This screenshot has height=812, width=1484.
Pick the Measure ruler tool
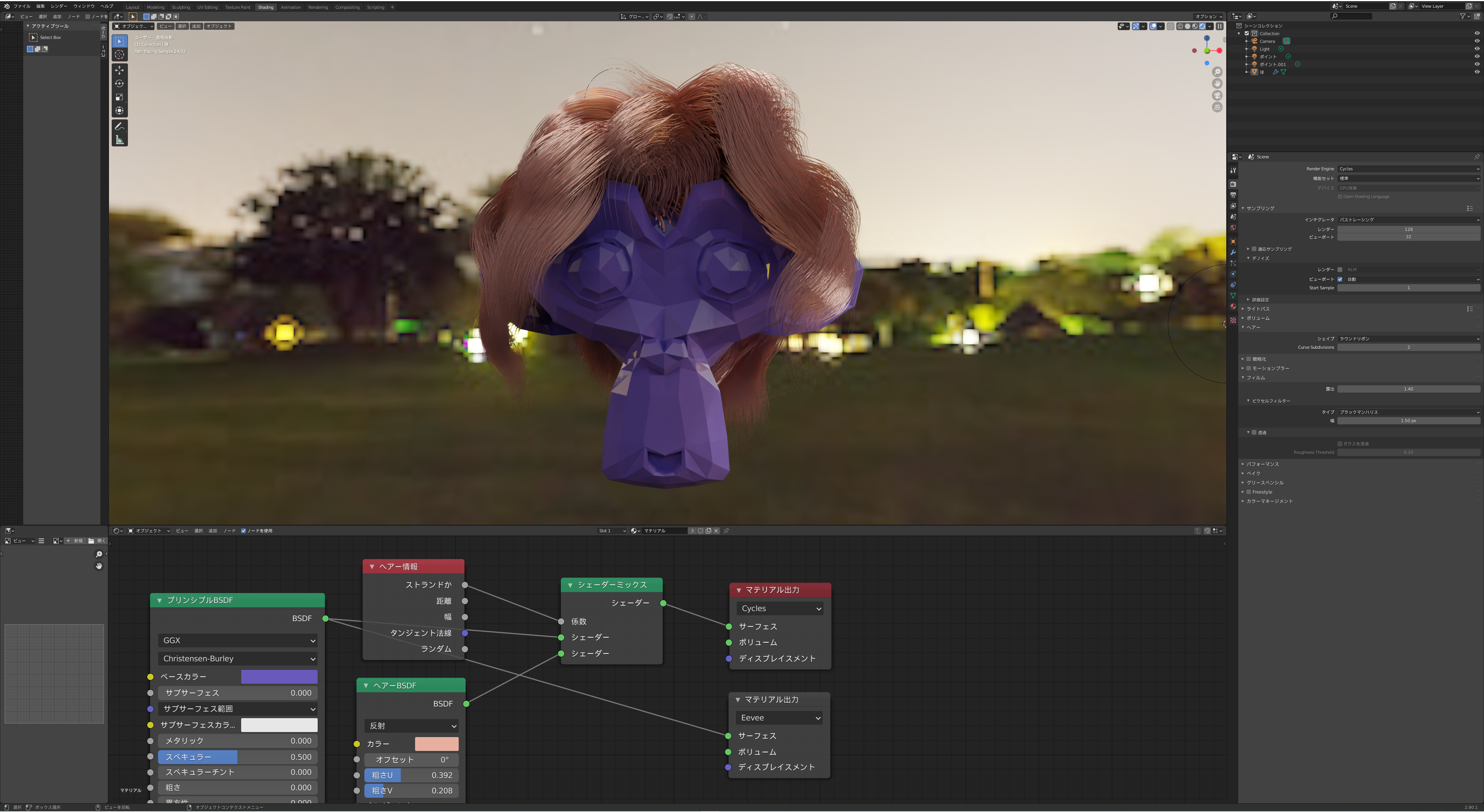click(119, 140)
